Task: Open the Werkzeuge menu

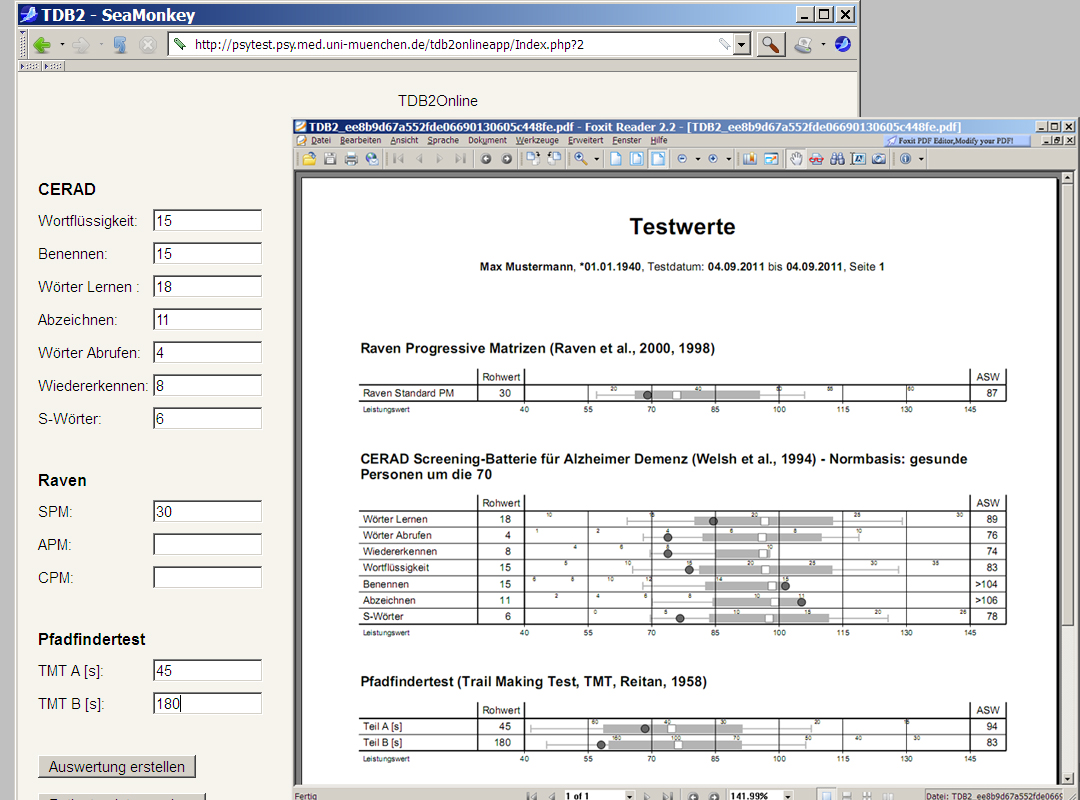Action: coord(537,141)
